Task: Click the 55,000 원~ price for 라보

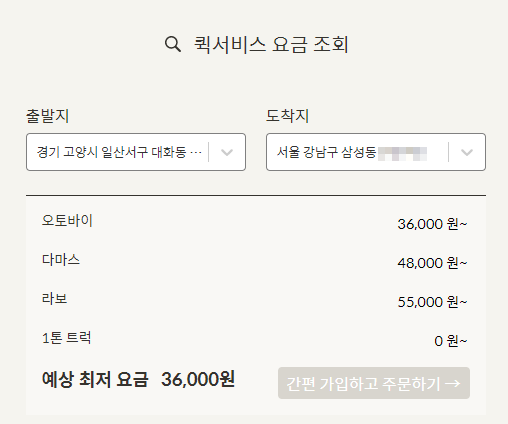Action: pos(432,302)
